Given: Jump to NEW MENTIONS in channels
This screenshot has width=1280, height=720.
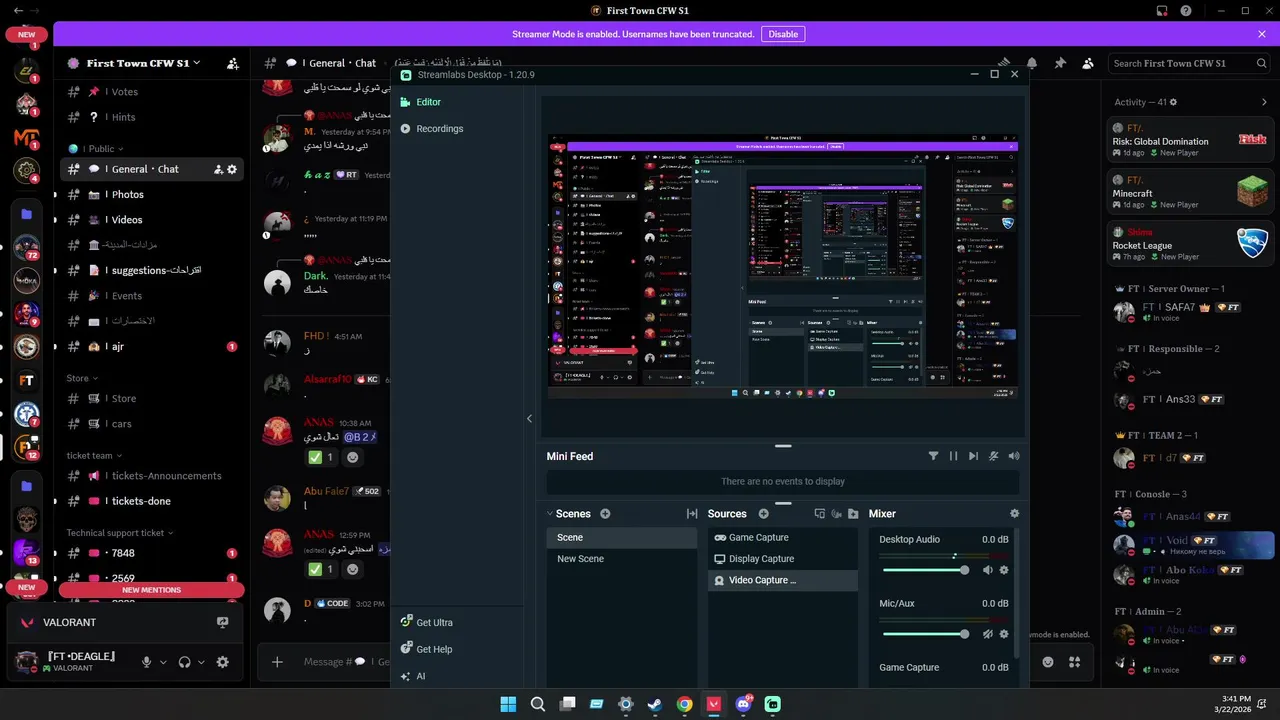Looking at the screenshot, I should coord(151,590).
